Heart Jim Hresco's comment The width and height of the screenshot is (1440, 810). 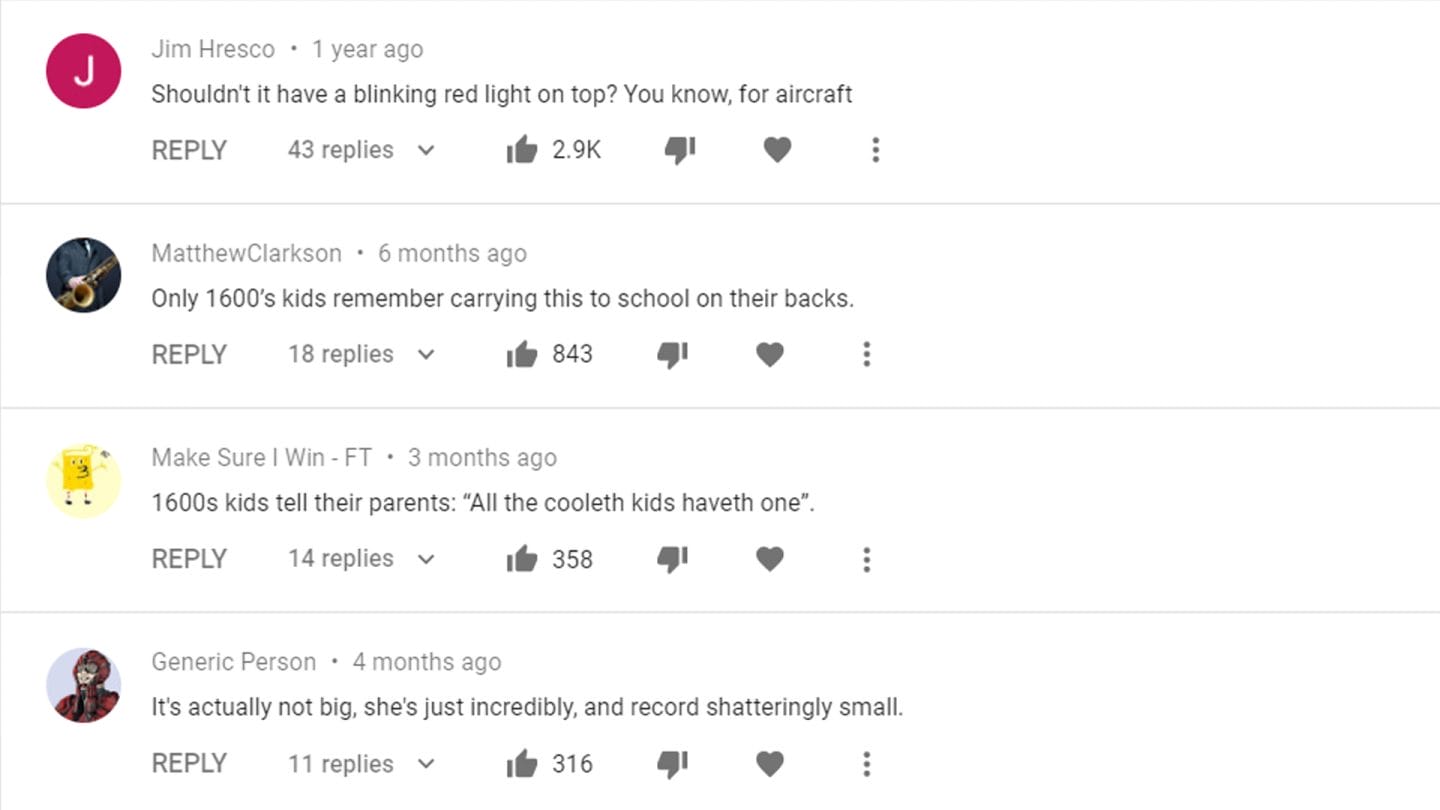pos(777,151)
